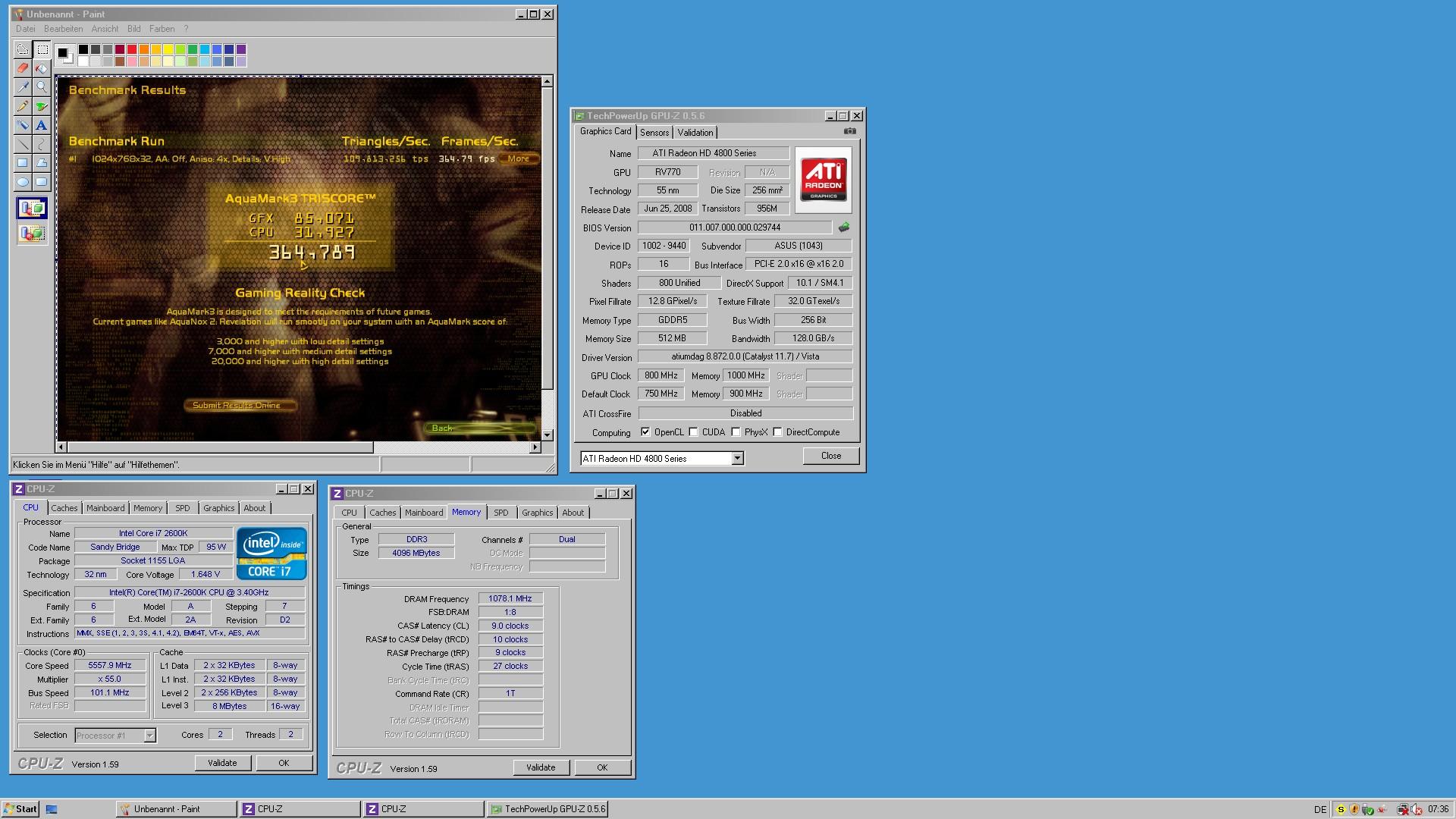
Task: Pick the Polygon shape tool
Action: [x=42, y=163]
